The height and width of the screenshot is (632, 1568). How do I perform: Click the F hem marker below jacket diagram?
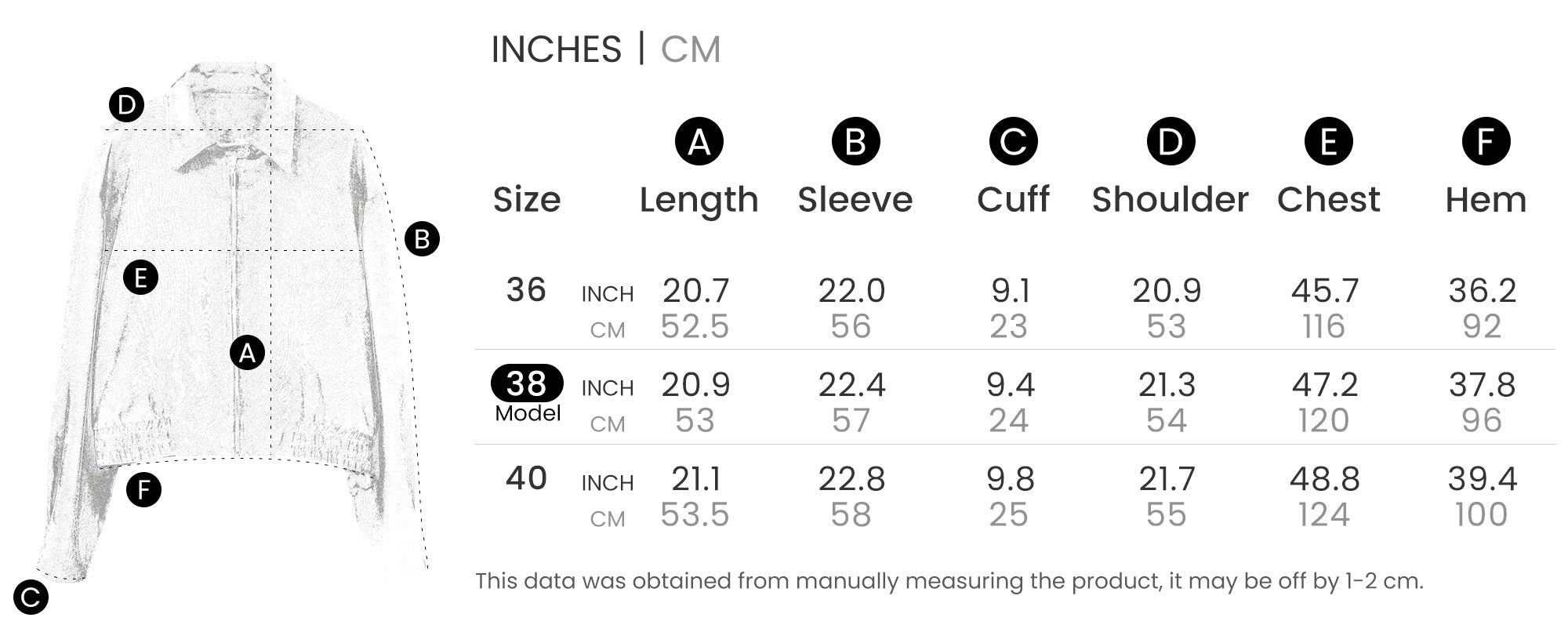pyautogui.click(x=143, y=490)
